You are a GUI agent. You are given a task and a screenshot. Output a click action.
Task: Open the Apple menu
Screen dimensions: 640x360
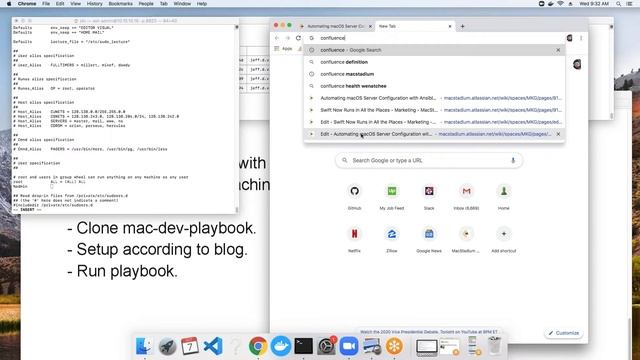click(x=9, y=4)
